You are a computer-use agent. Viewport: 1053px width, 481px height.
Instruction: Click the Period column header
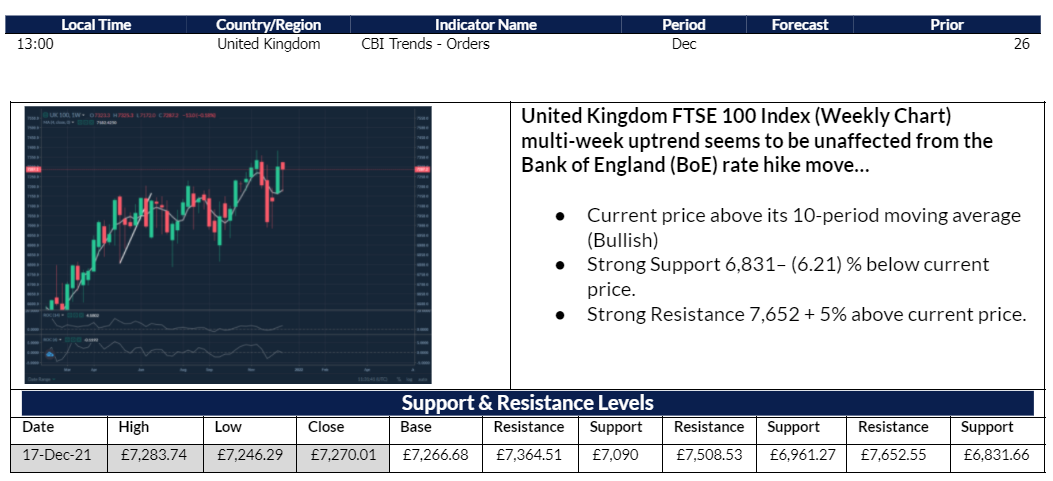684,25
